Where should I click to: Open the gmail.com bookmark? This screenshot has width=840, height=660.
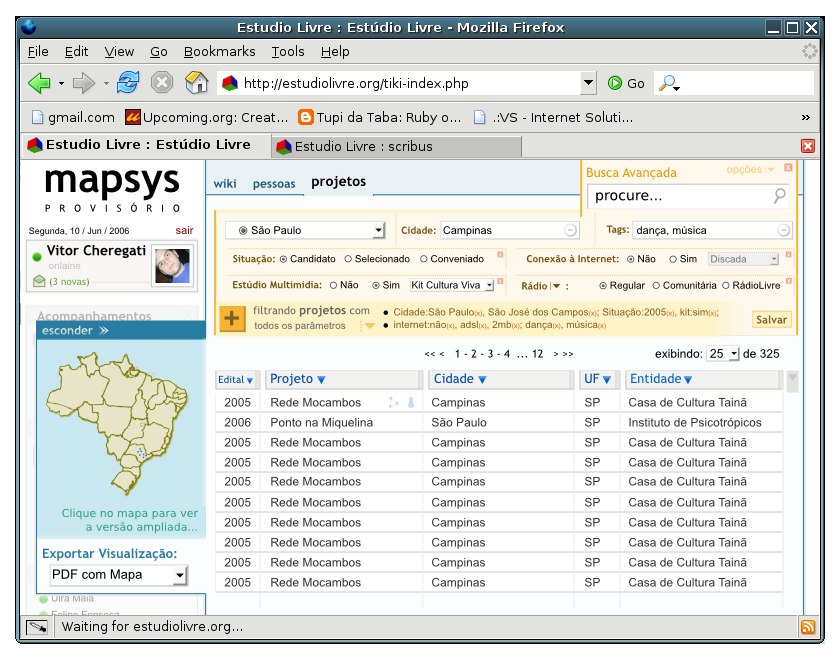[x=73, y=117]
